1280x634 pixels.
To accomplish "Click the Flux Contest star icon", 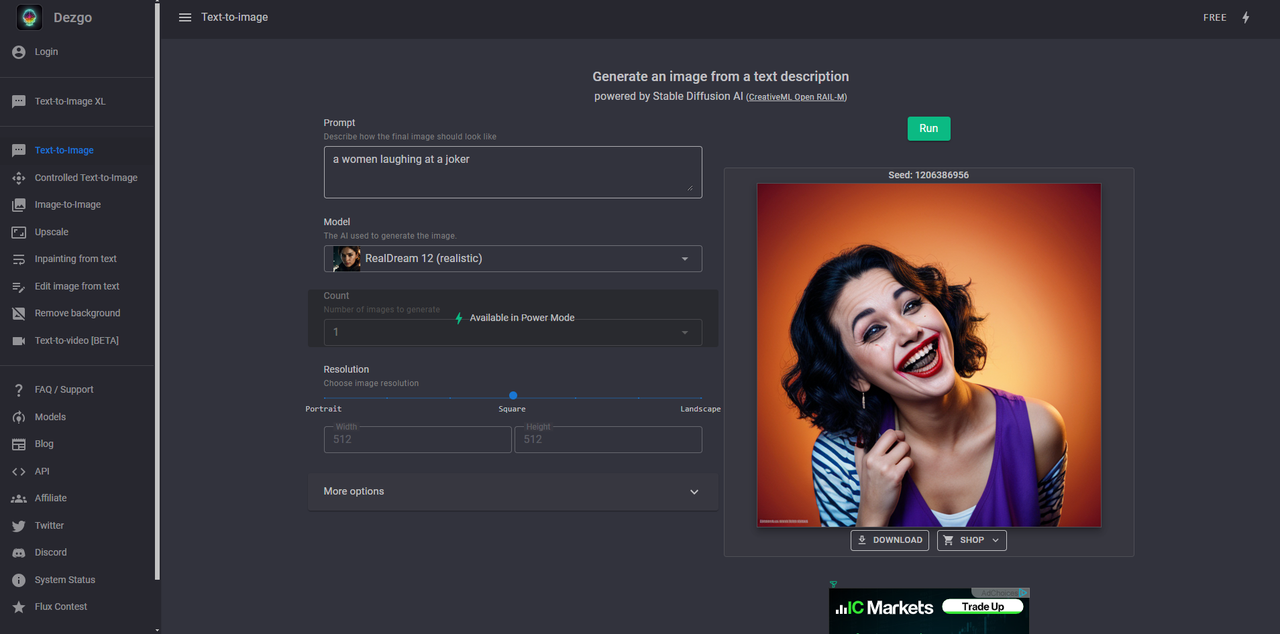I will [x=18, y=607].
